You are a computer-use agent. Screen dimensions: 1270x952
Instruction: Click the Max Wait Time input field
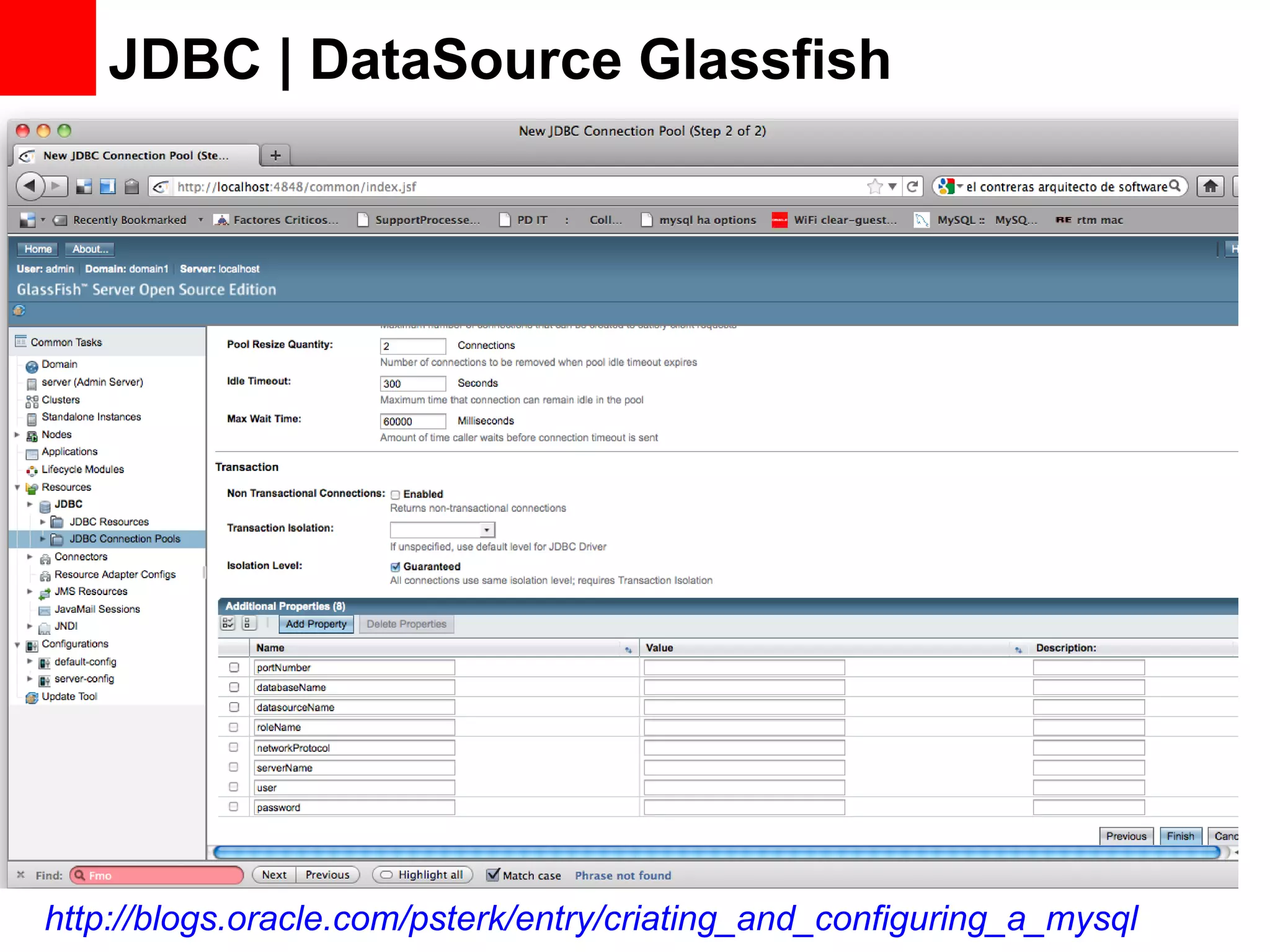(413, 421)
